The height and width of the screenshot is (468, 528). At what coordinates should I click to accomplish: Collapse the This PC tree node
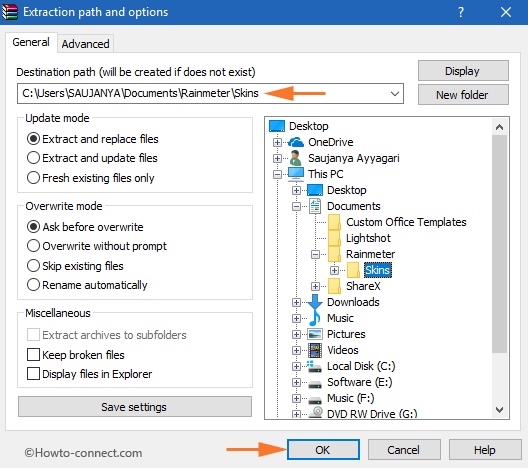tap(277, 174)
